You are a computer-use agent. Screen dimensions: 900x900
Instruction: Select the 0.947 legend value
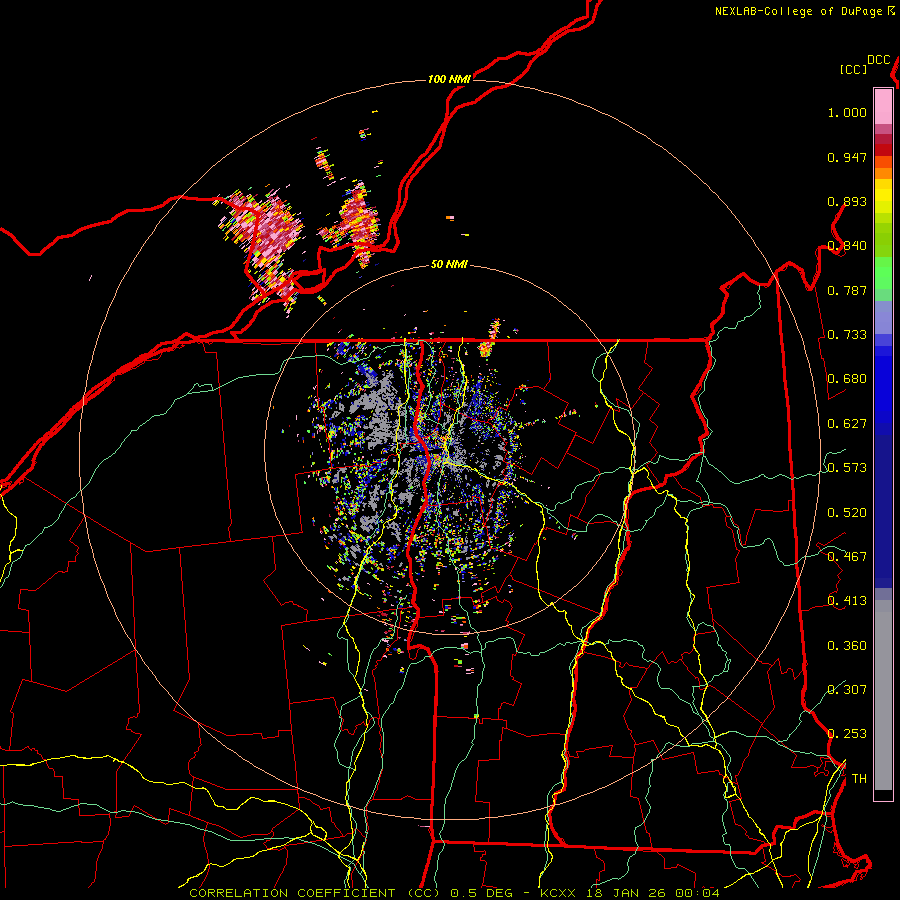(x=847, y=157)
